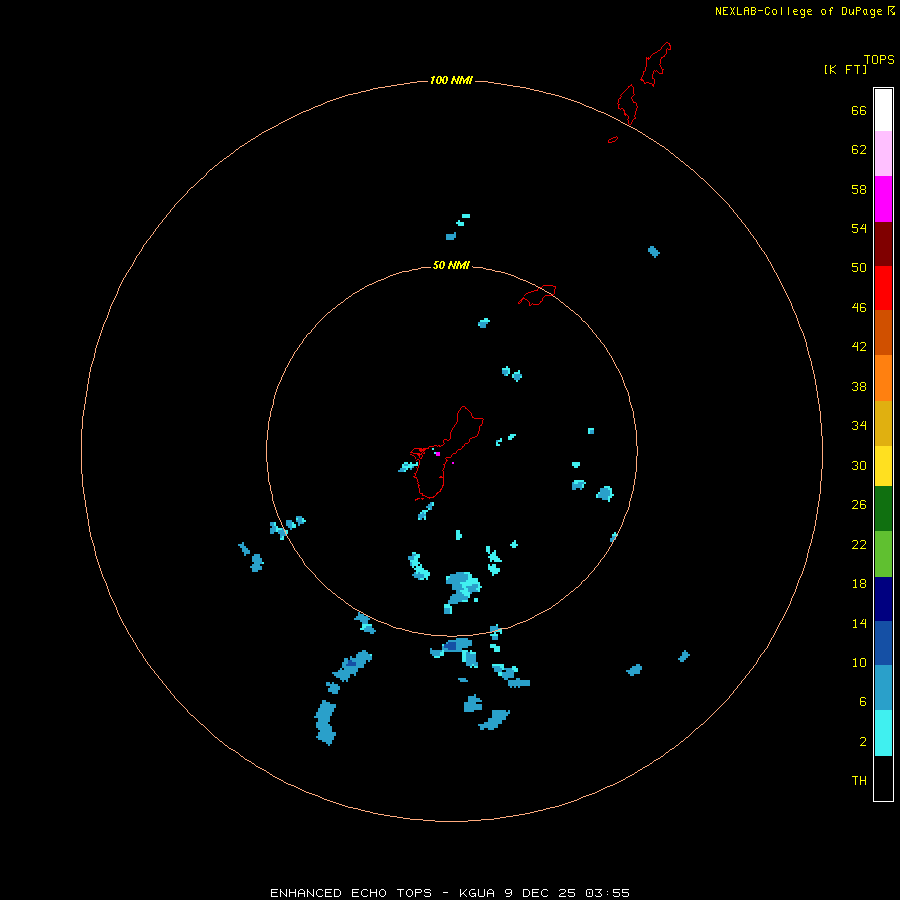Screen dimensions: 900x900
Task: Click the bright red 50 kft swatch
Action: [x=883, y=288]
